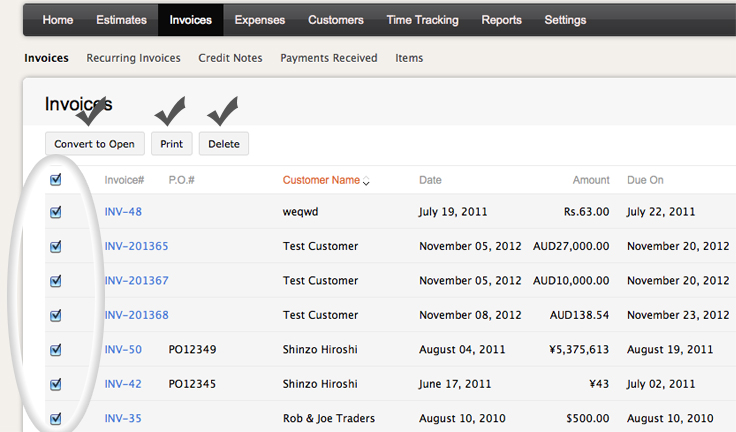This screenshot has width=736, height=432.
Task: Open invoice INV-48
Action: (x=123, y=212)
